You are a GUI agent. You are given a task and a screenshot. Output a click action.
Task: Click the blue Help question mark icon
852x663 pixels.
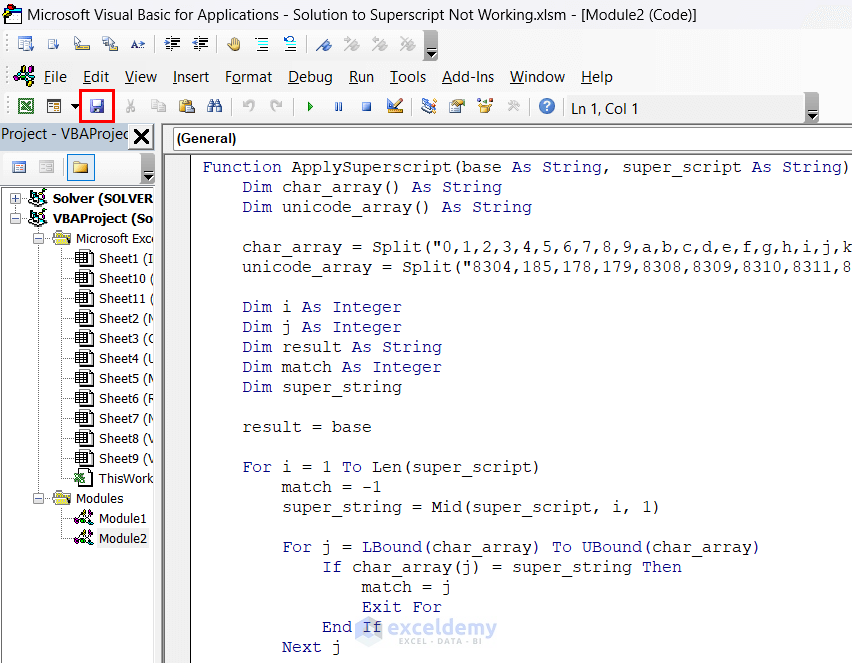[547, 106]
